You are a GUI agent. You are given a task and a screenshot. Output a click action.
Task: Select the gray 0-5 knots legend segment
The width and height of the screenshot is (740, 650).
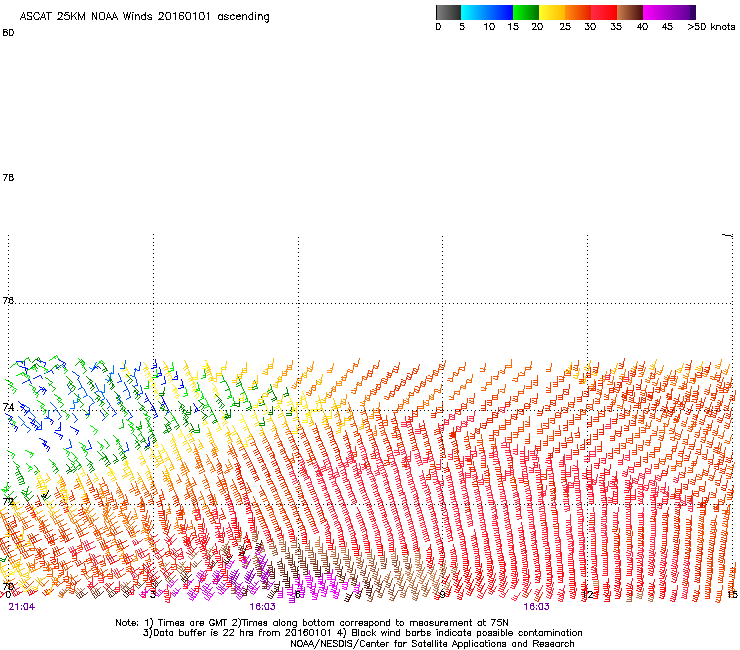pyautogui.click(x=448, y=12)
